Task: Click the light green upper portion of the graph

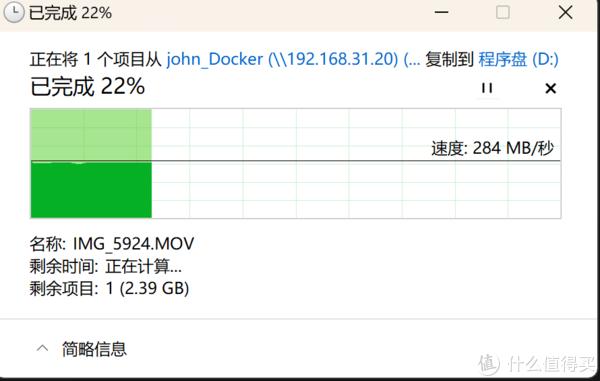Action: 91,134
